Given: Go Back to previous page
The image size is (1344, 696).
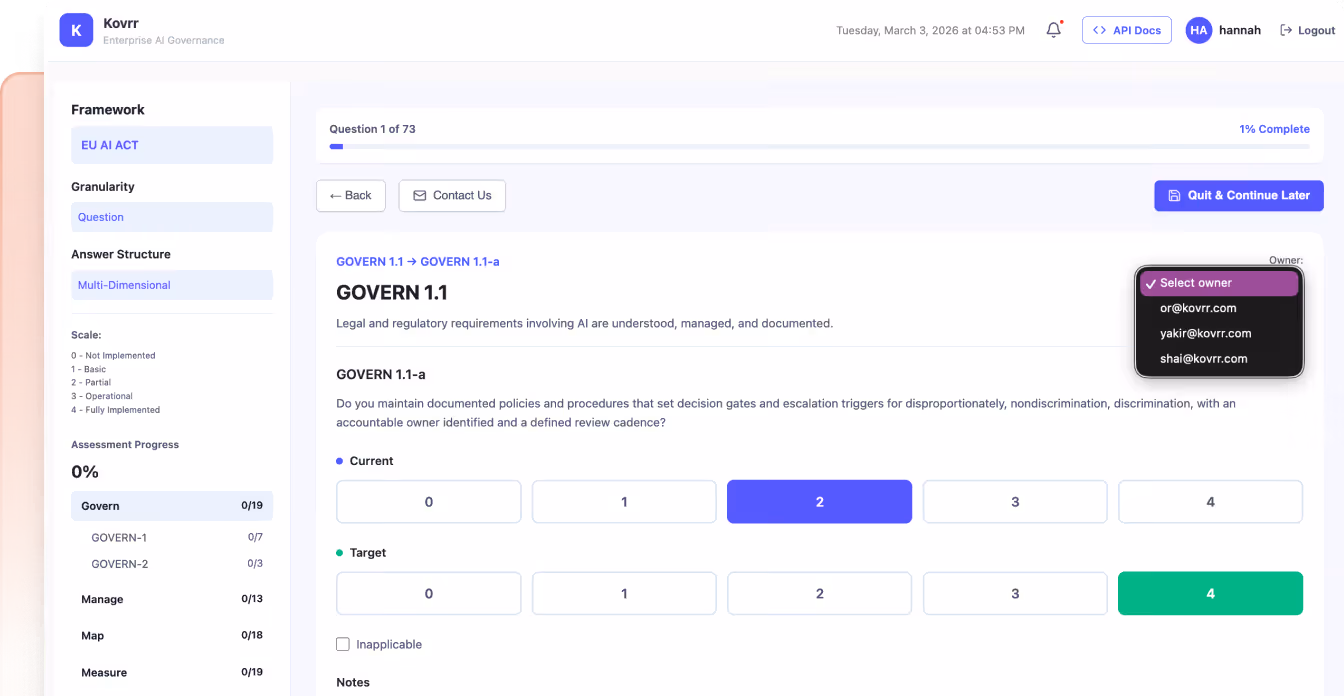Looking at the screenshot, I should point(350,195).
